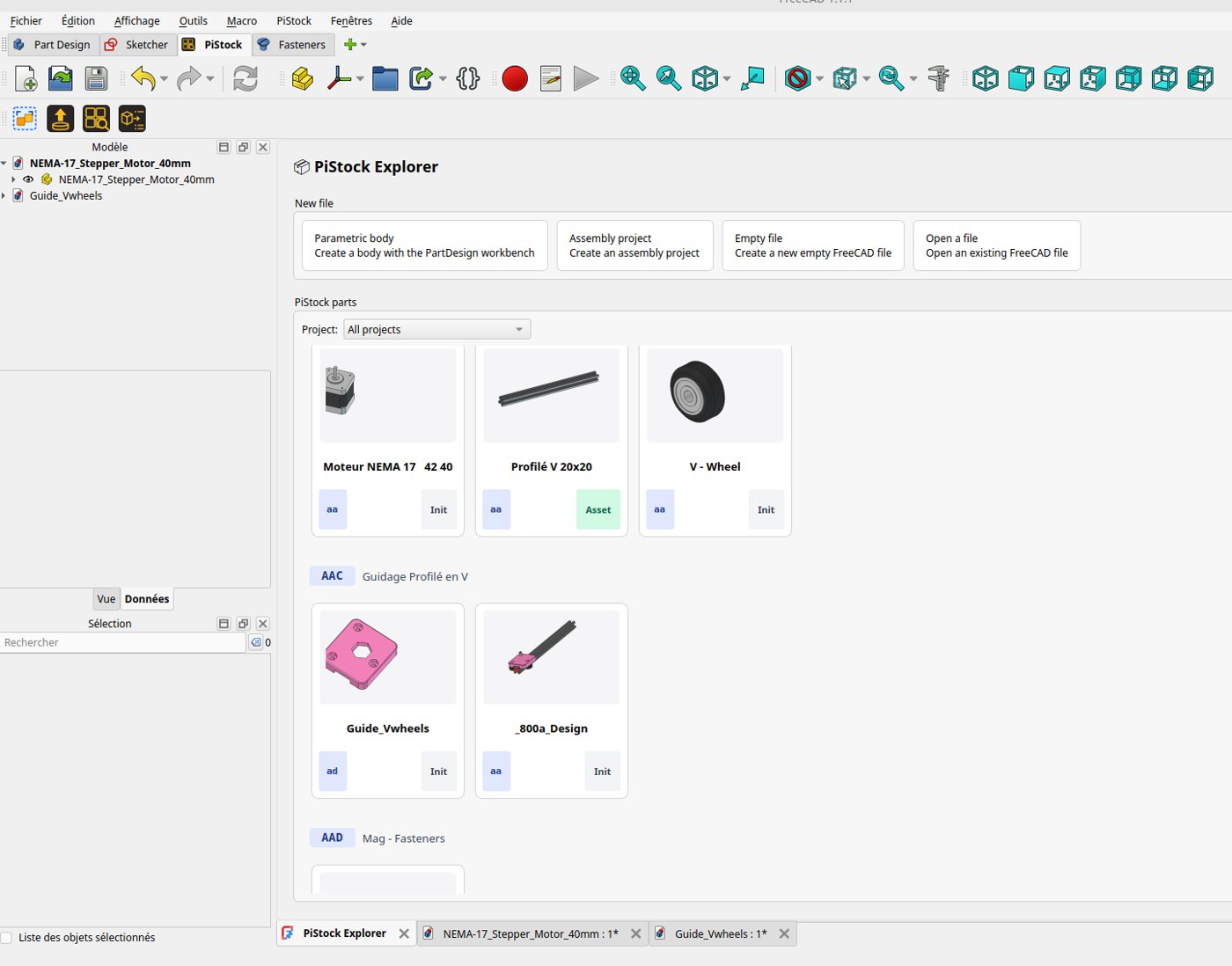
Task: Click the Undo arrow icon
Action: pos(143,78)
